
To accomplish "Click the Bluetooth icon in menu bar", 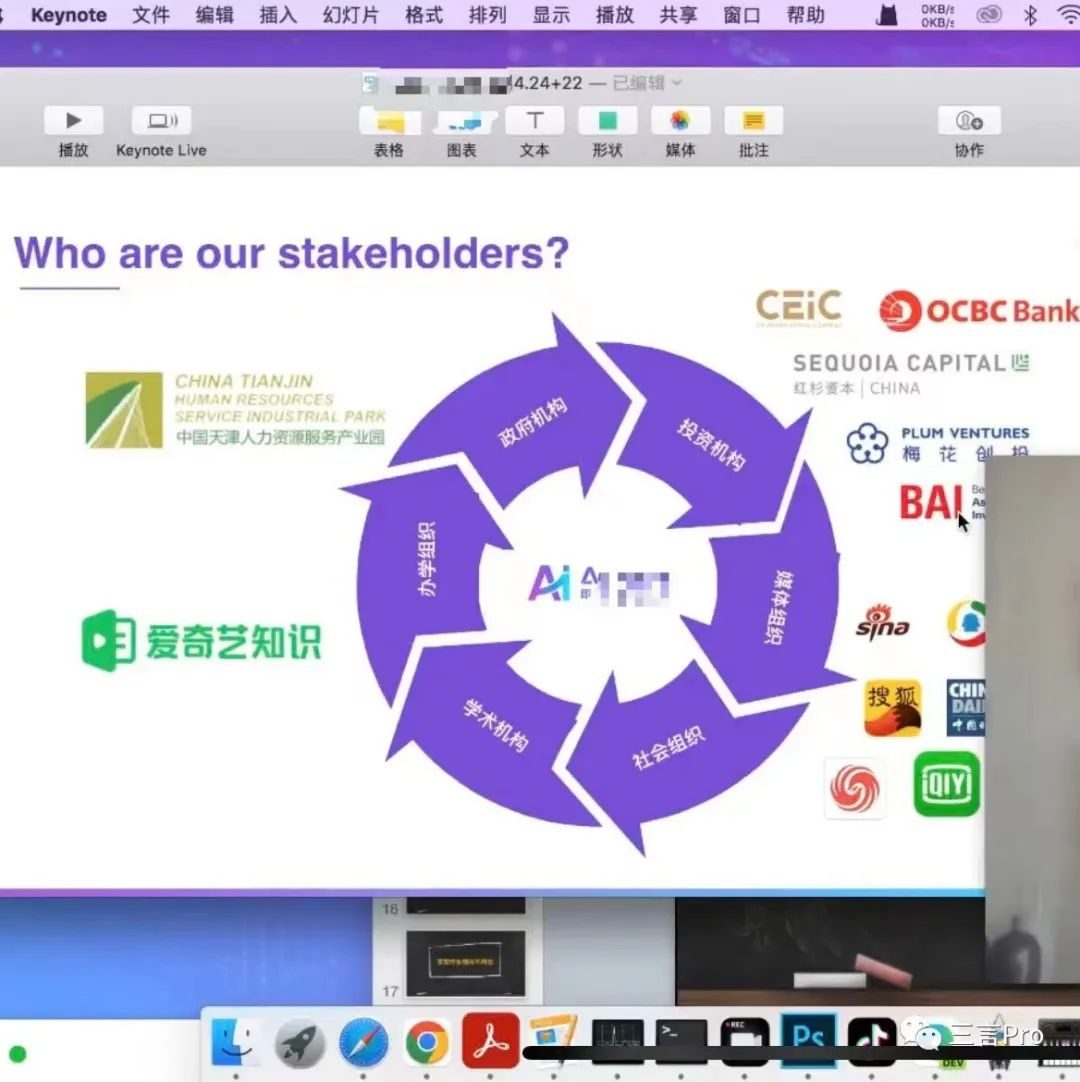I will (x=1031, y=15).
